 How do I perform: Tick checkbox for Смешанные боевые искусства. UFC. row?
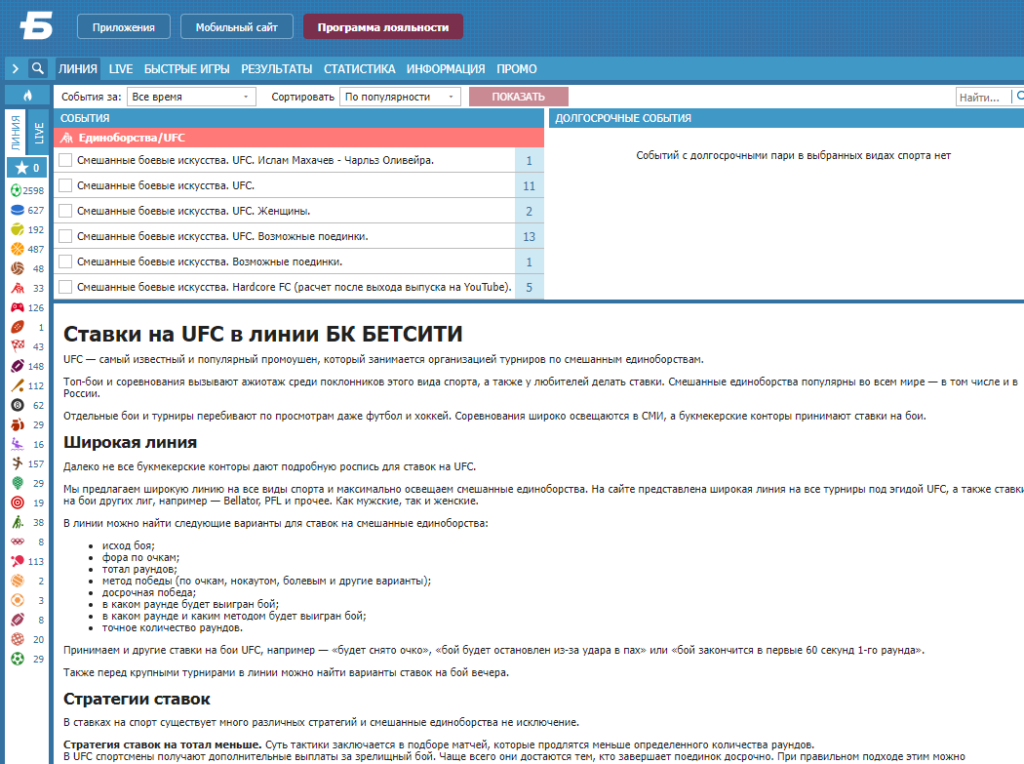coord(65,185)
